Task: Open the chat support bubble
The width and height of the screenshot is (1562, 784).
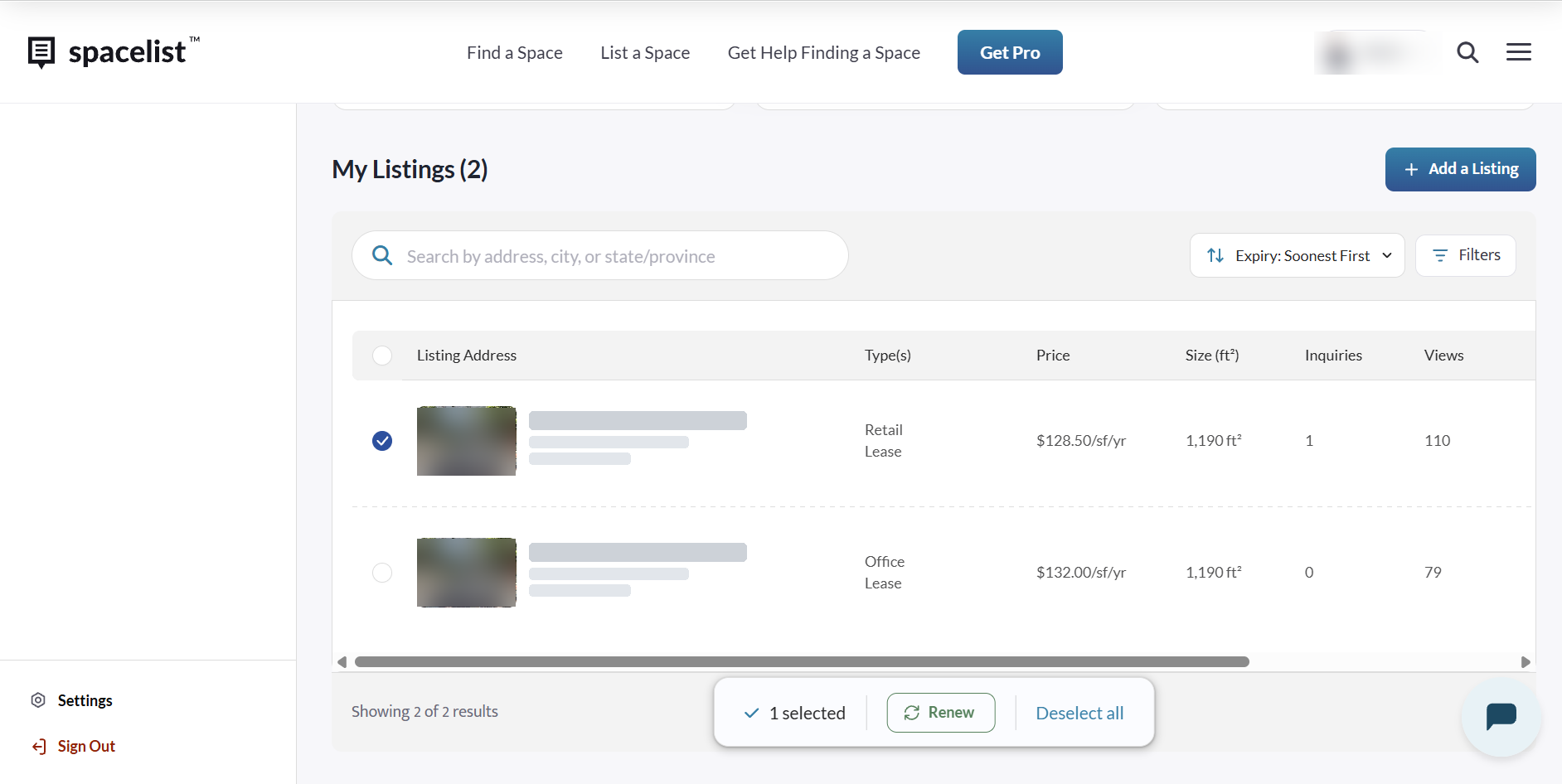Action: [x=1501, y=717]
